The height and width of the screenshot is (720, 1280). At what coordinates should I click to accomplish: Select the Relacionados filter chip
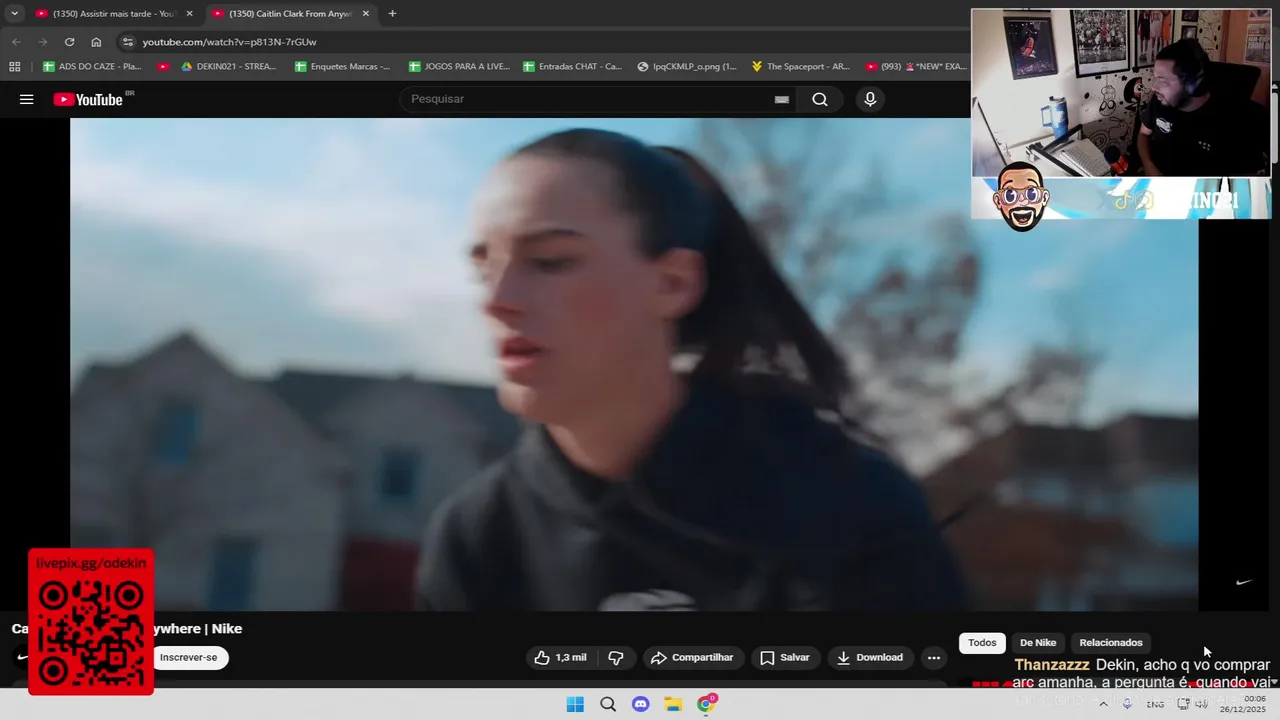[x=1111, y=643]
